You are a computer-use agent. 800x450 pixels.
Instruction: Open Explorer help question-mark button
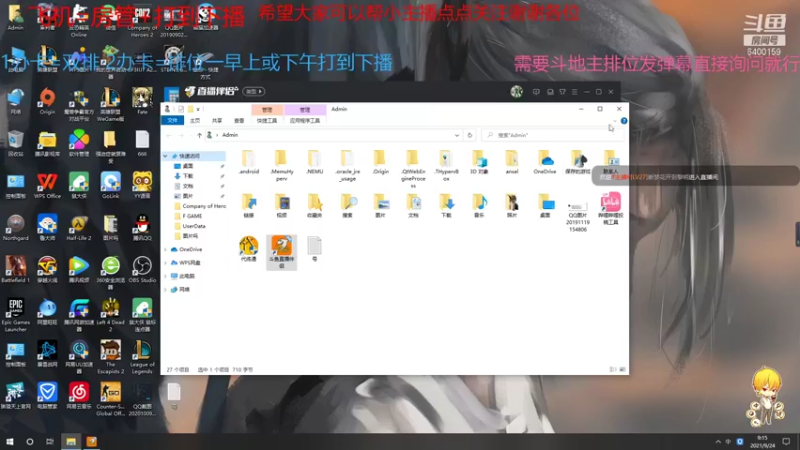623,121
